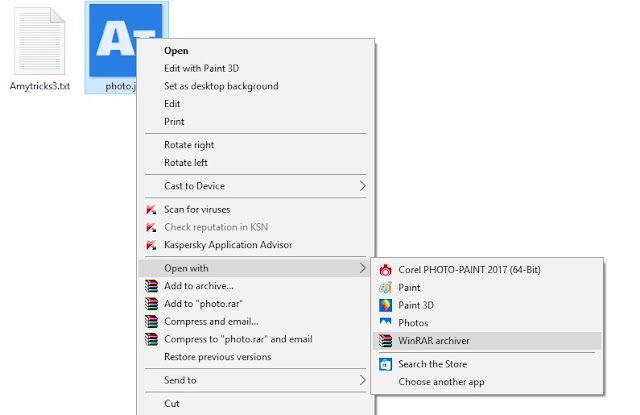Image resolution: width=640 pixels, height=415 pixels.
Task: Click the Store bag icon in submenu
Action: [385, 364]
